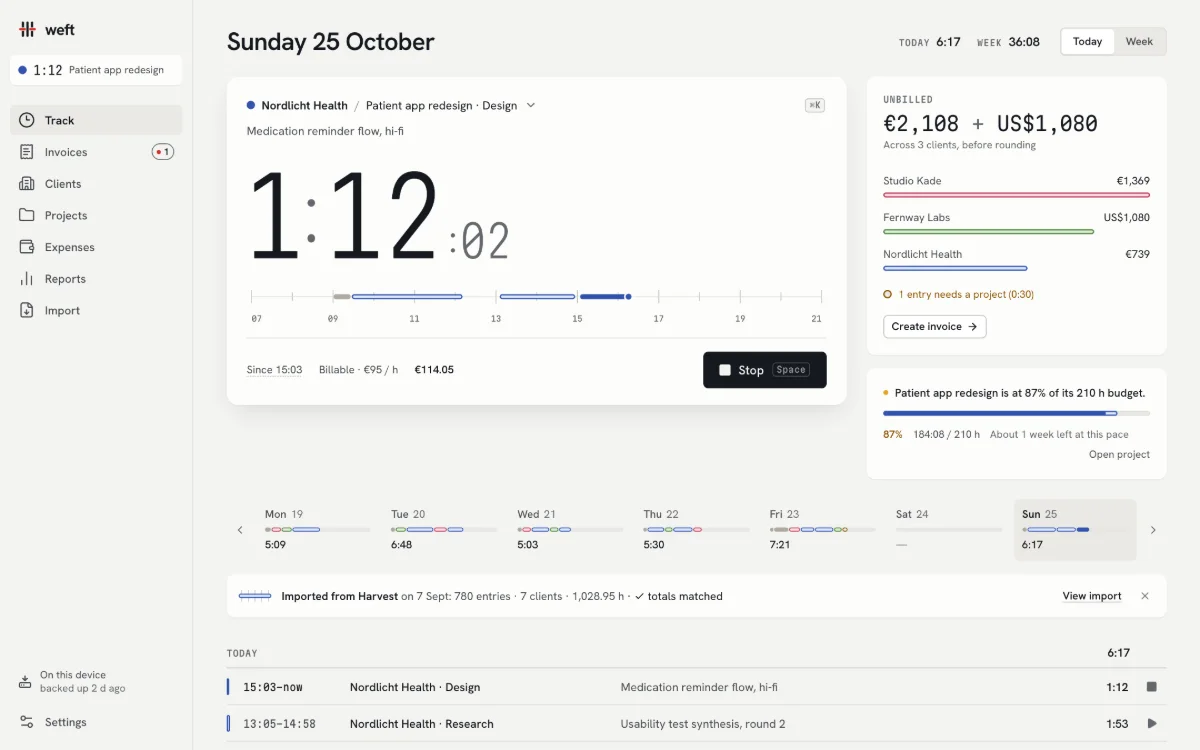Screen dimensions: 1200x750
Task: Open Expenses in the sidebar
Action: tap(96, 247)
